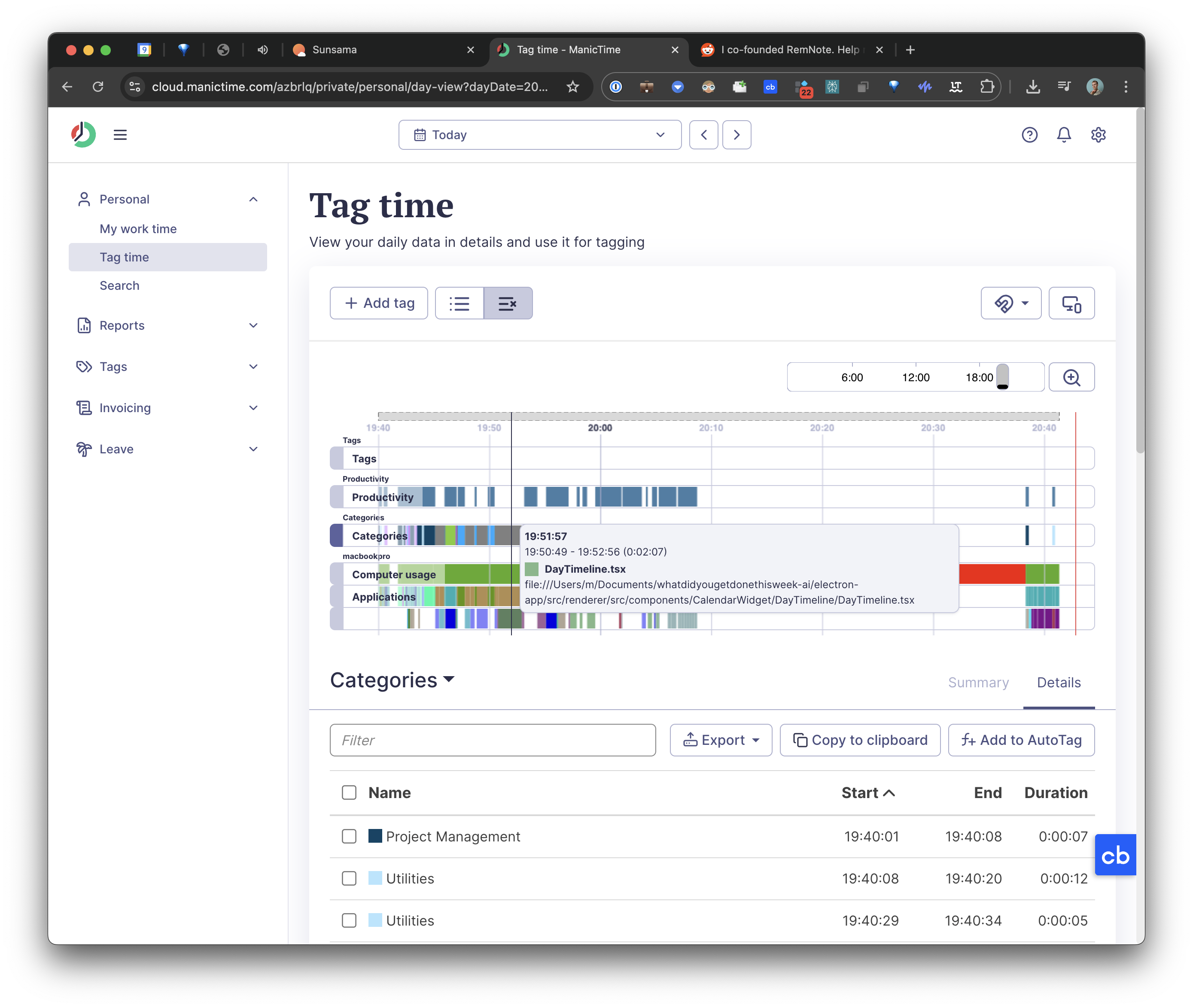
Task: Open the Export dropdown menu
Action: click(720, 740)
